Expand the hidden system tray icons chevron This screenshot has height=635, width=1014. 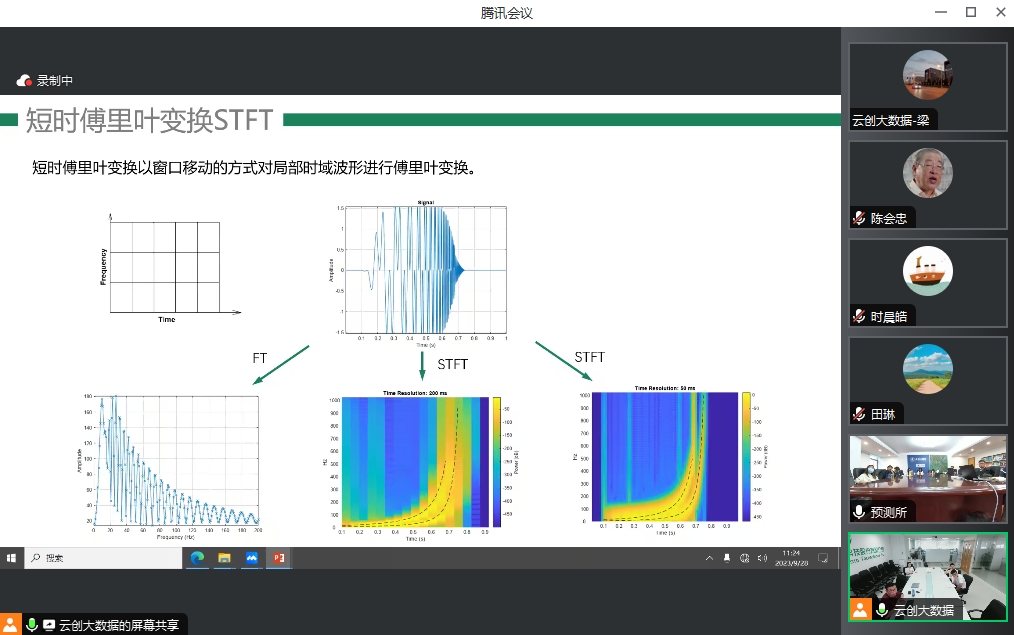[709, 558]
